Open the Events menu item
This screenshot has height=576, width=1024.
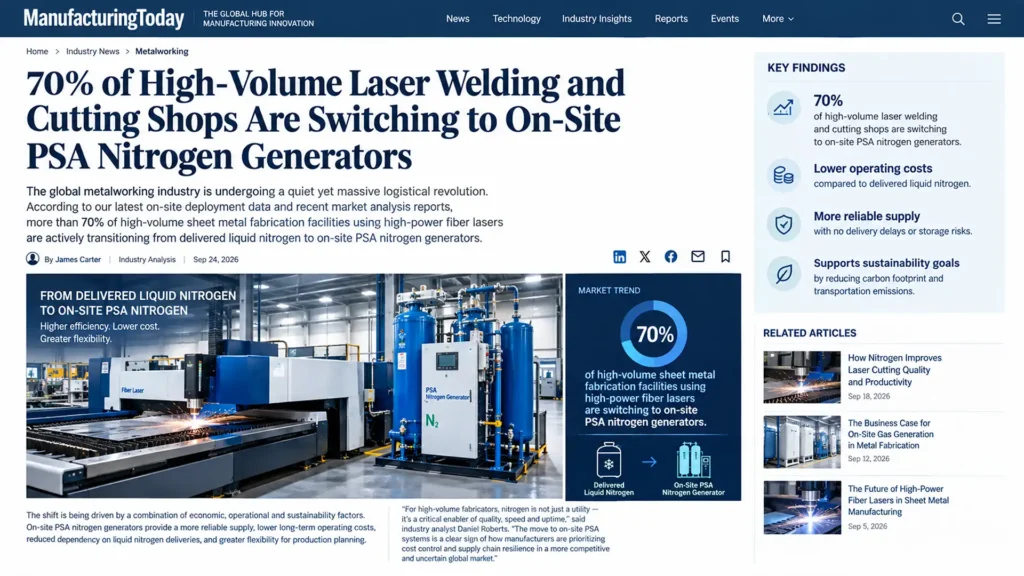tap(725, 19)
